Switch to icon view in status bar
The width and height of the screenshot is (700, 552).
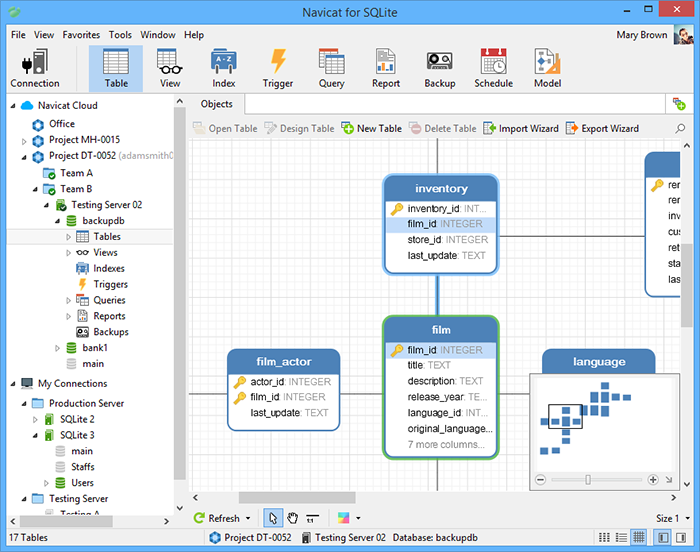coord(604,537)
